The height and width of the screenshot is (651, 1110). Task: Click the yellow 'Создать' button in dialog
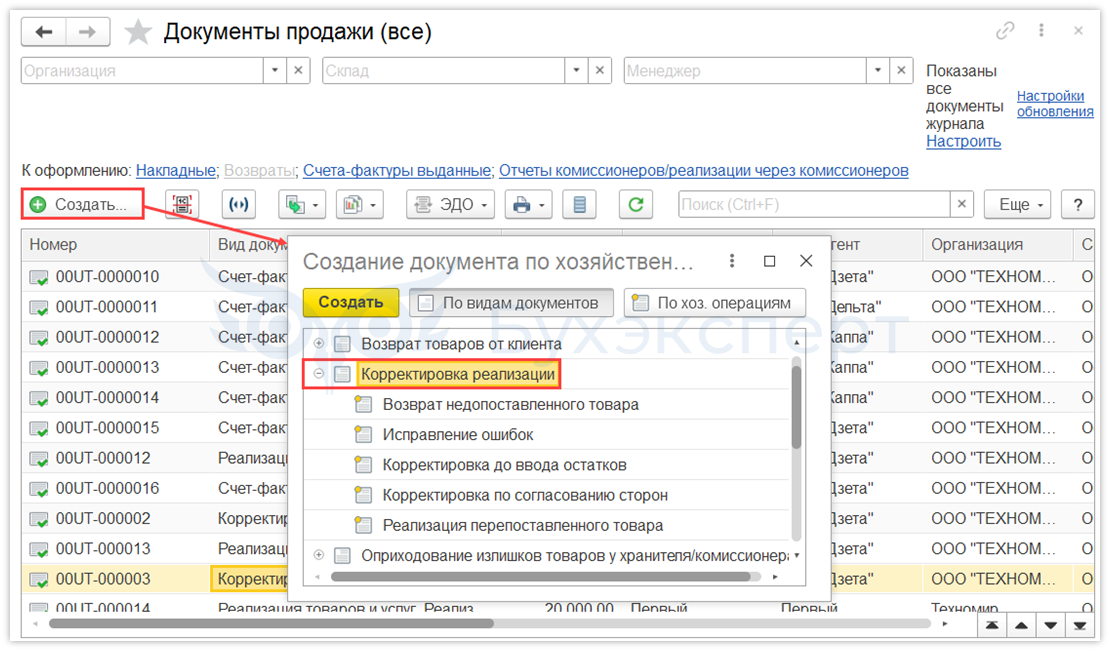click(x=351, y=303)
